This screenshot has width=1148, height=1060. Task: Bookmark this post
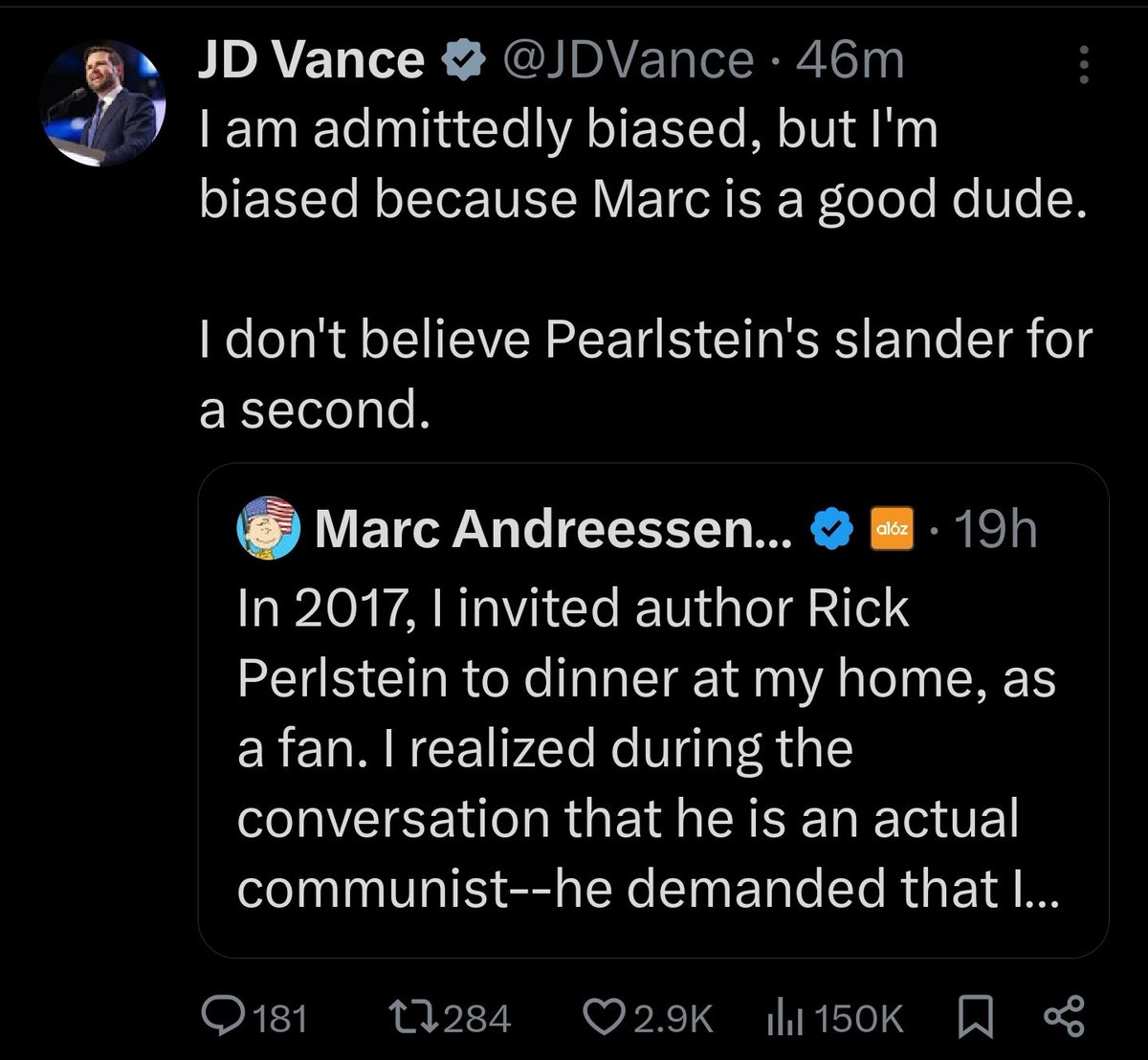[976, 1017]
